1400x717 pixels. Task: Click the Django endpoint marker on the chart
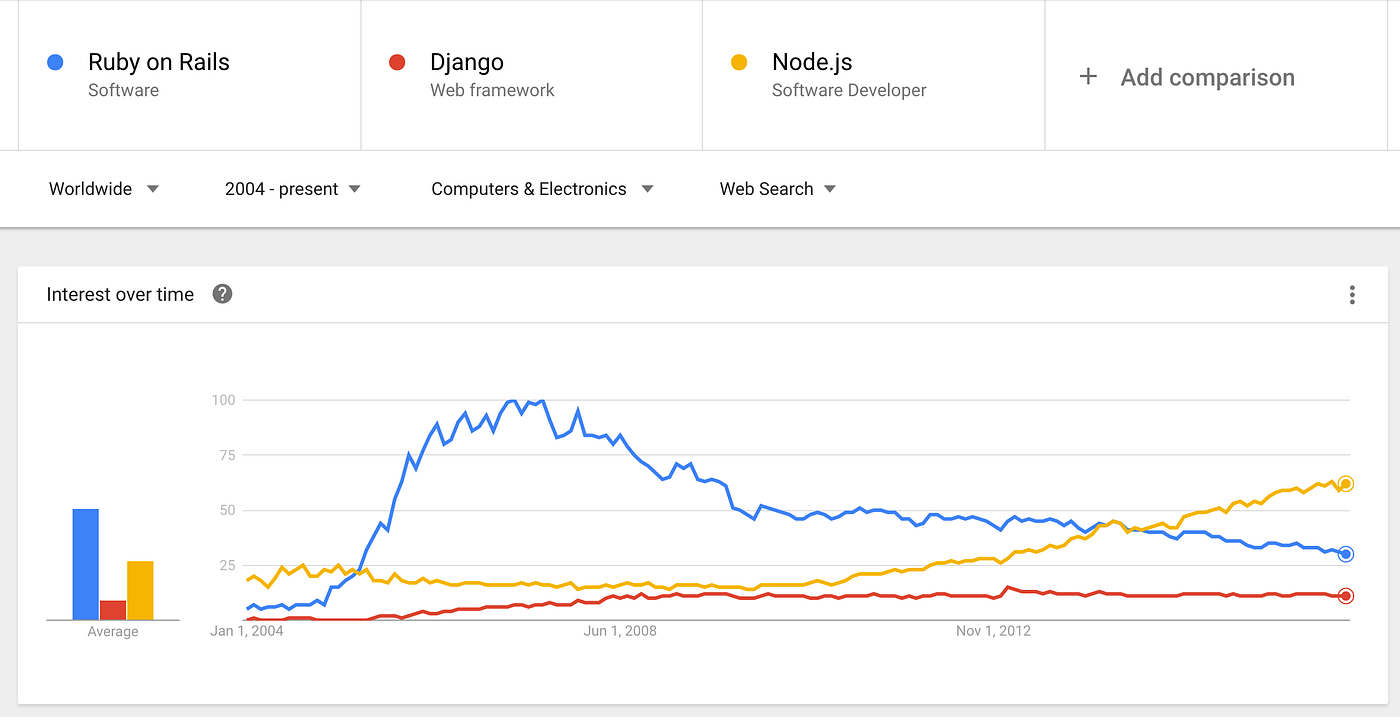click(x=1345, y=595)
